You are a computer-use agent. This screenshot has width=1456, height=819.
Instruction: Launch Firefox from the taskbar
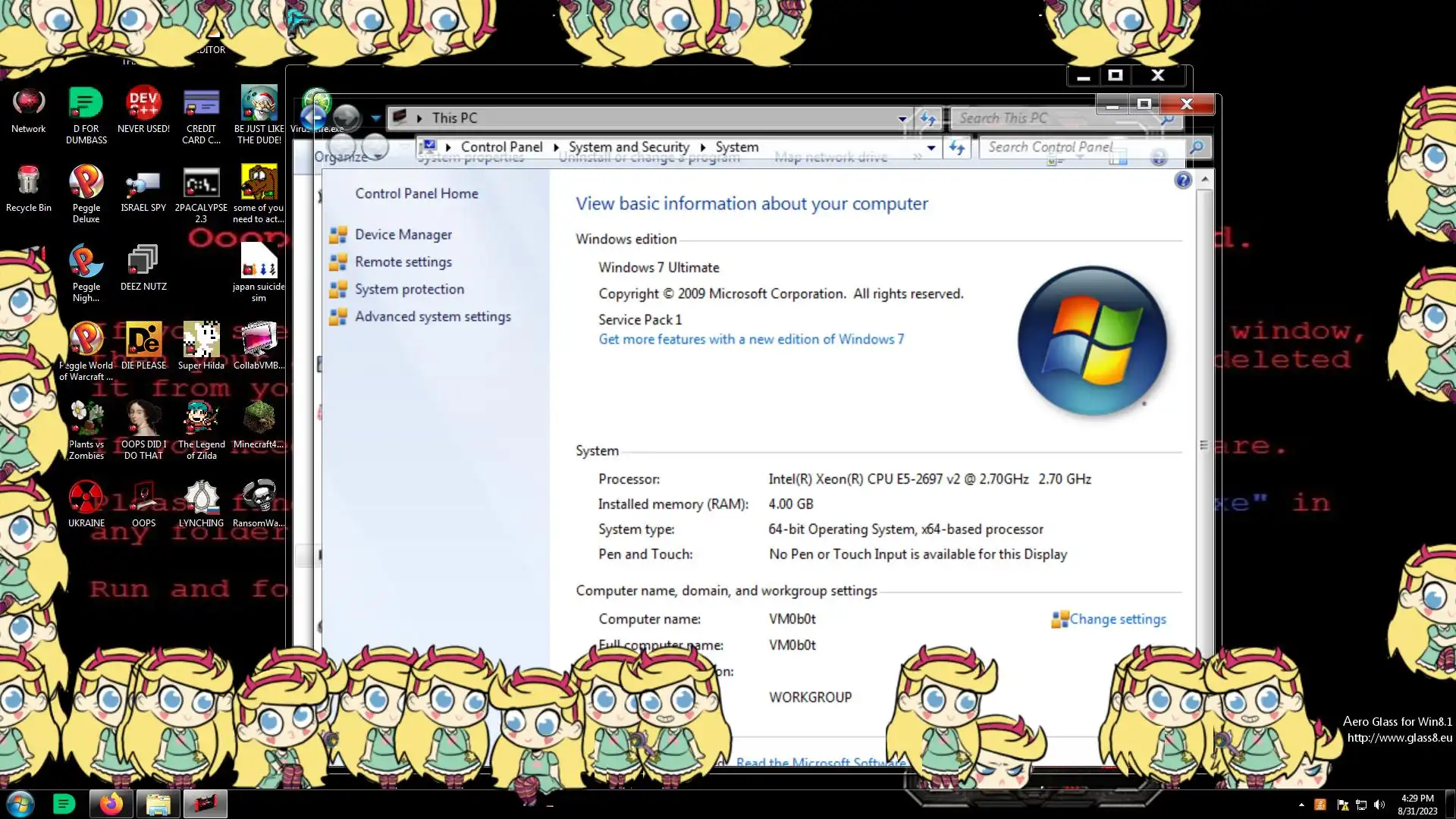click(111, 803)
